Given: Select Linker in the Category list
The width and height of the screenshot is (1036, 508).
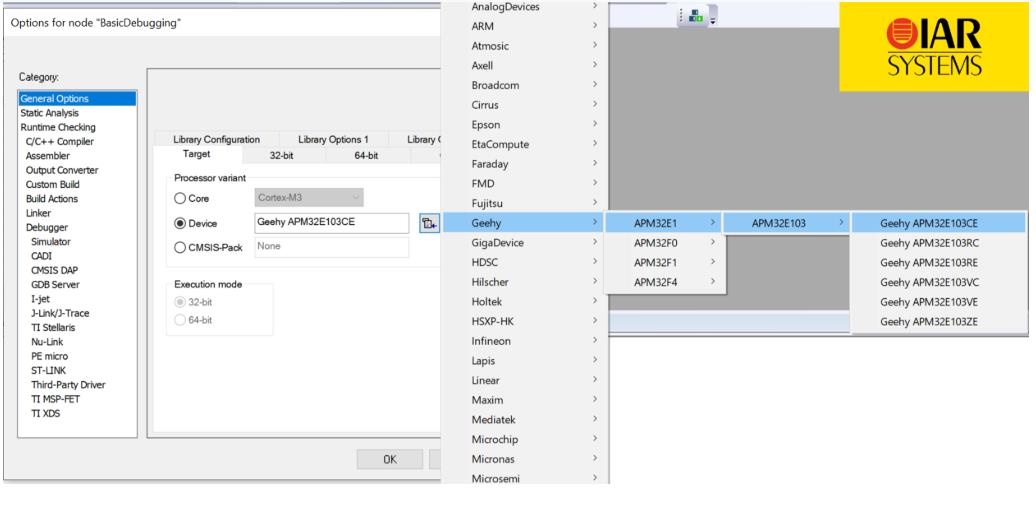Looking at the screenshot, I should coord(39,213).
